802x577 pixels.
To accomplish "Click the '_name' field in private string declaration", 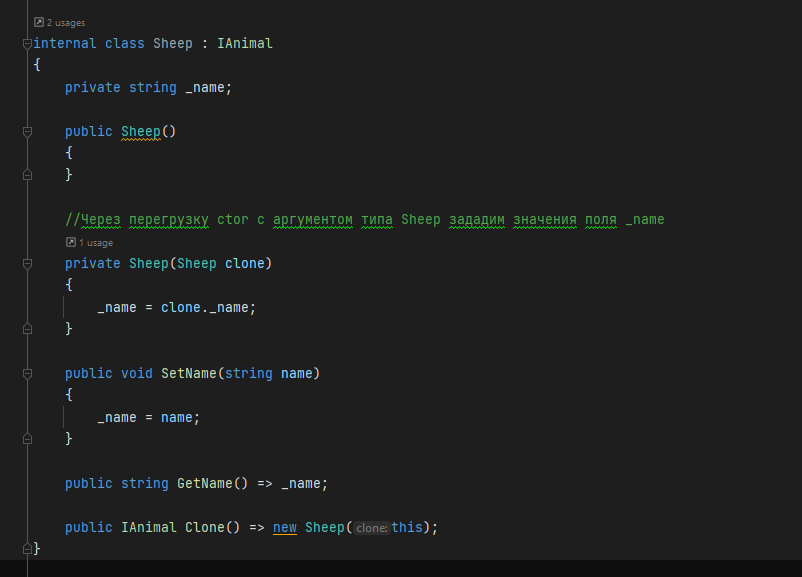I will coord(205,87).
